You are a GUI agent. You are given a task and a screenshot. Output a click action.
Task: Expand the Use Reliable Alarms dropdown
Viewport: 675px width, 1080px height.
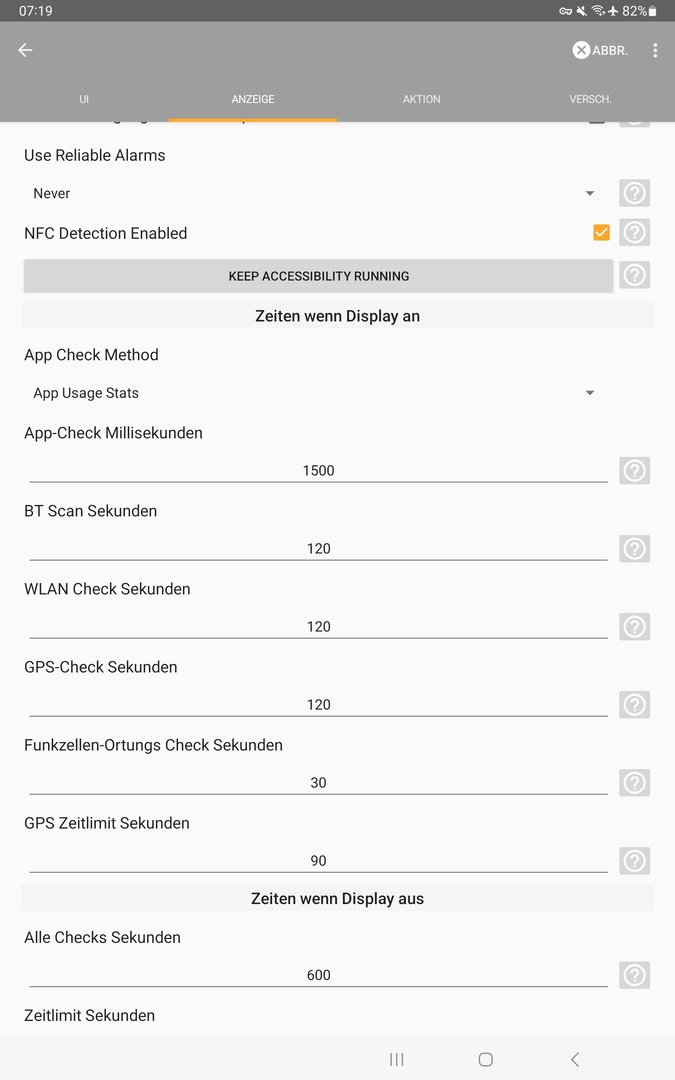[314, 193]
